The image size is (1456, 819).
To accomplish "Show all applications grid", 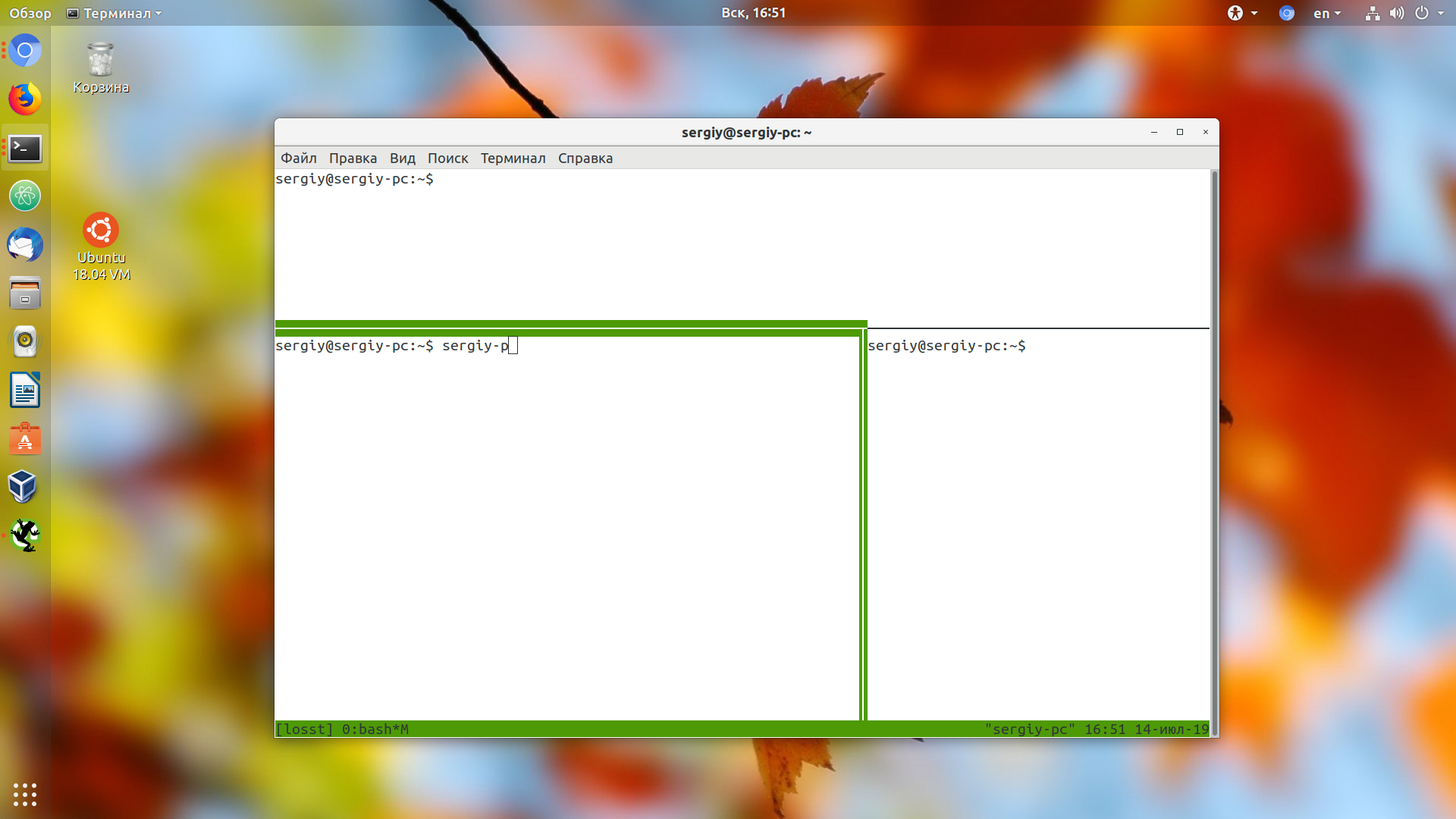I will (25, 794).
